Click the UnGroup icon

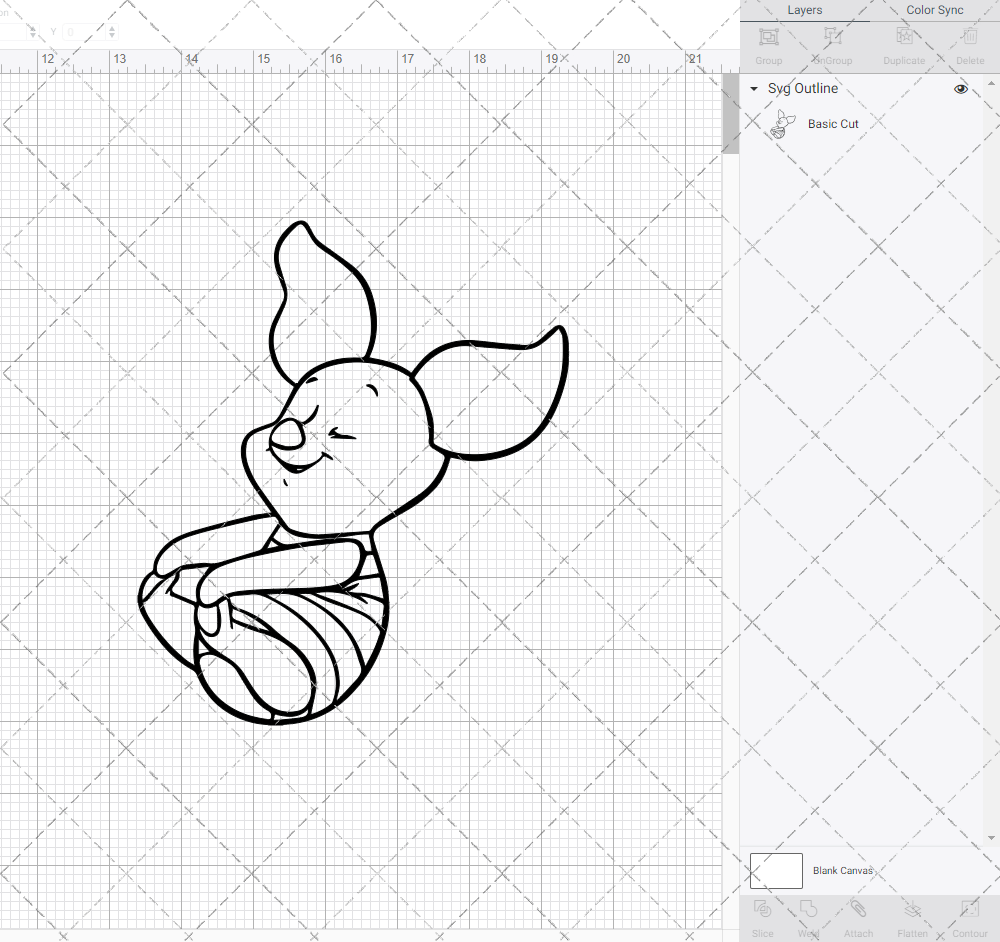click(832, 36)
